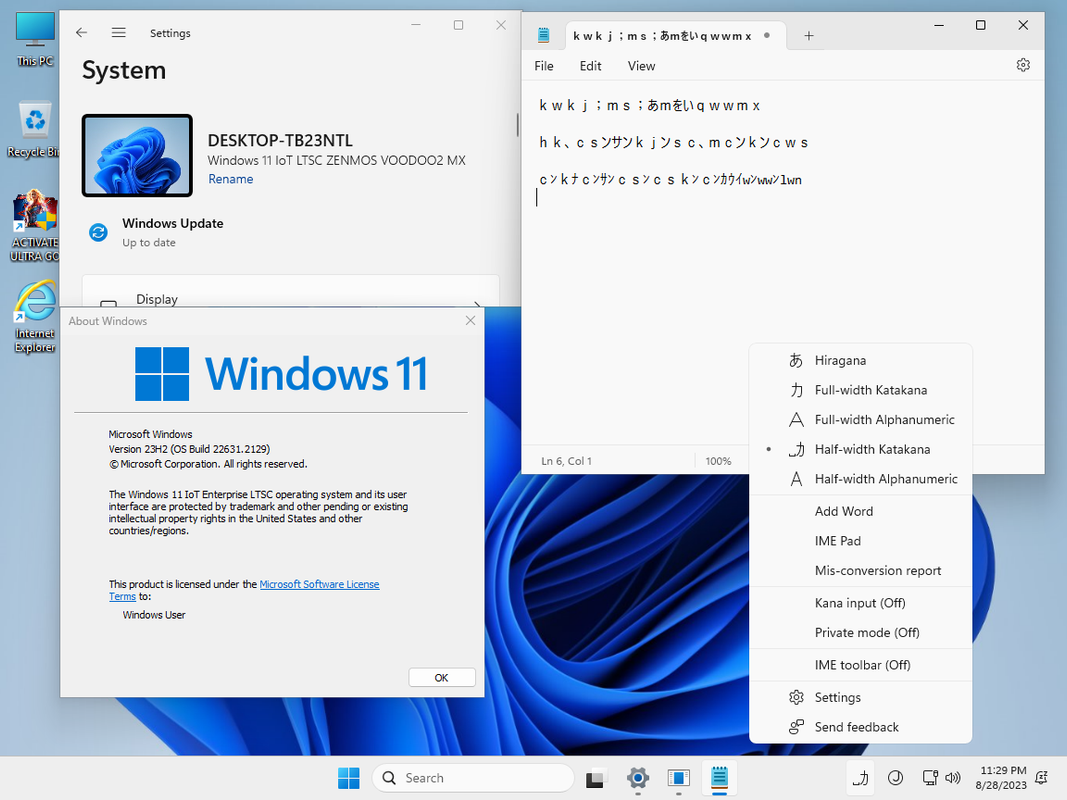Image resolution: width=1067 pixels, height=800 pixels.
Task: Launch the Internet Explorer desktop icon
Action: [x=34, y=316]
